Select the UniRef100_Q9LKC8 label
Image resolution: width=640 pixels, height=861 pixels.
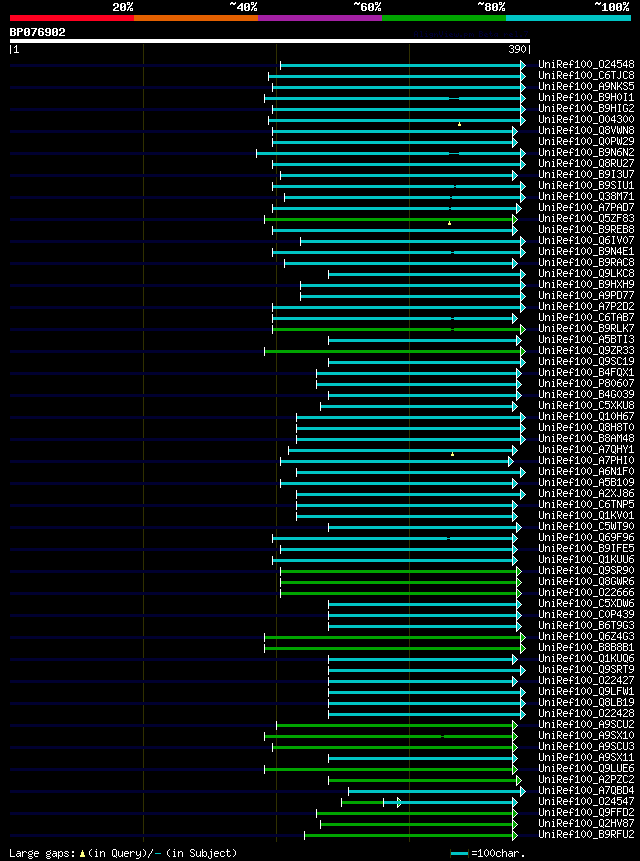(x=586, y=273)
